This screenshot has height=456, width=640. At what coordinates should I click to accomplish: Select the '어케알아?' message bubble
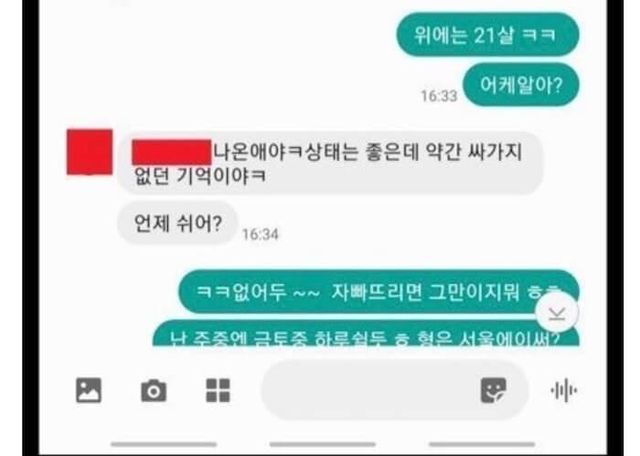(x=521, y=85)
